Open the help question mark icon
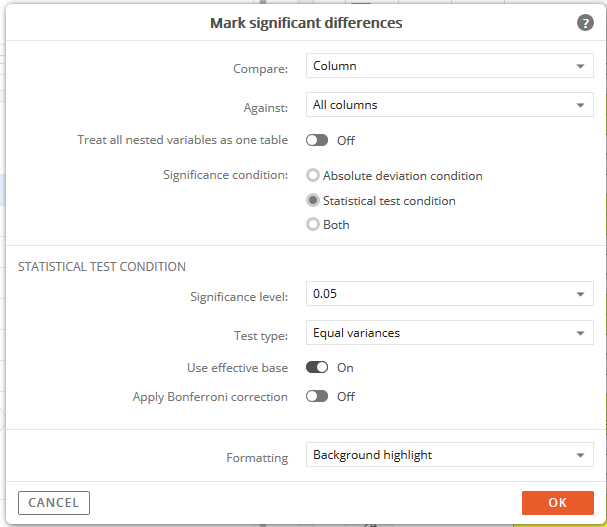The width and height of the screenshot is (607, 527). pos(585,23)
